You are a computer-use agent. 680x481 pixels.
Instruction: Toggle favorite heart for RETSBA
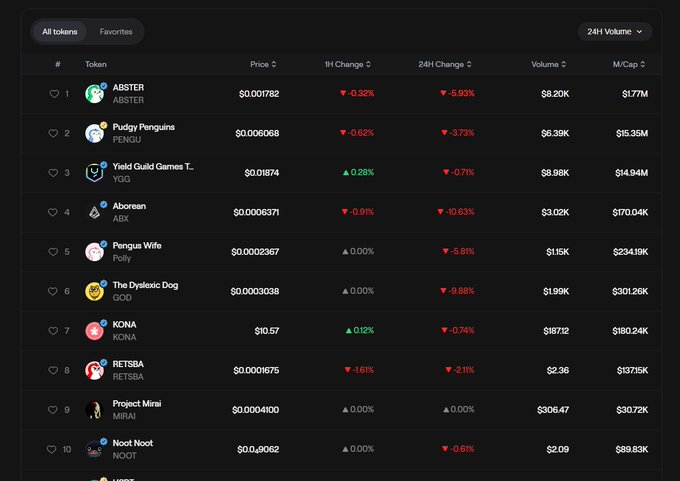tap(53, 370)
